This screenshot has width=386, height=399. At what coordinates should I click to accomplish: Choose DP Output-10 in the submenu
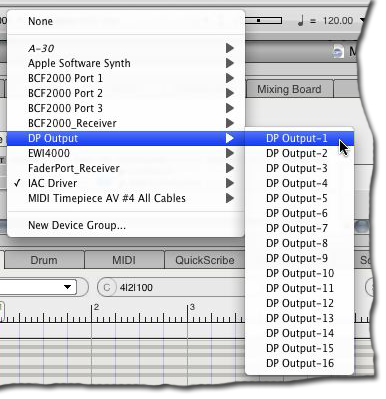click(299, 273)
